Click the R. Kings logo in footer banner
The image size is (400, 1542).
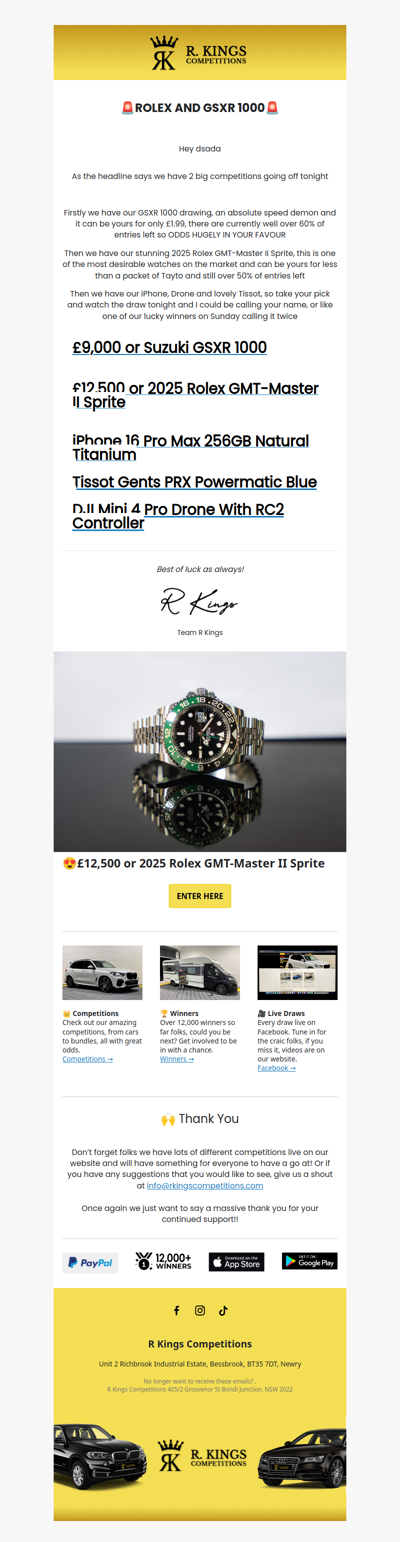(x=200, y=1456)
